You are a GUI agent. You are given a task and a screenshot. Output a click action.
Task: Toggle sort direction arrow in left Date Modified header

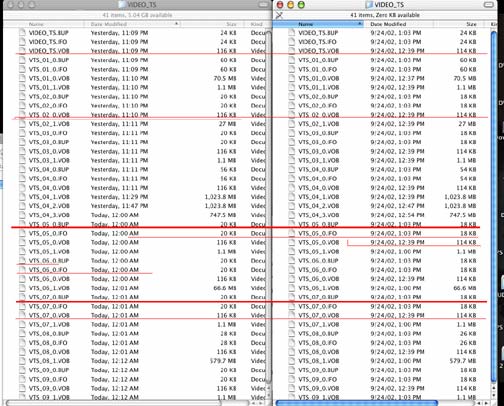tap(176, 24)
